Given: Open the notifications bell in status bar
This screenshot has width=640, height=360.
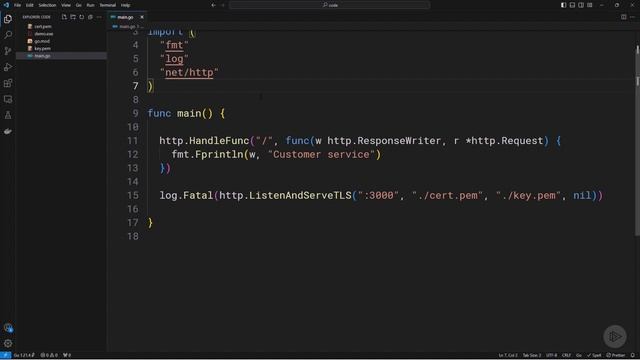Looking at the screenshot, I should point(633,356).
